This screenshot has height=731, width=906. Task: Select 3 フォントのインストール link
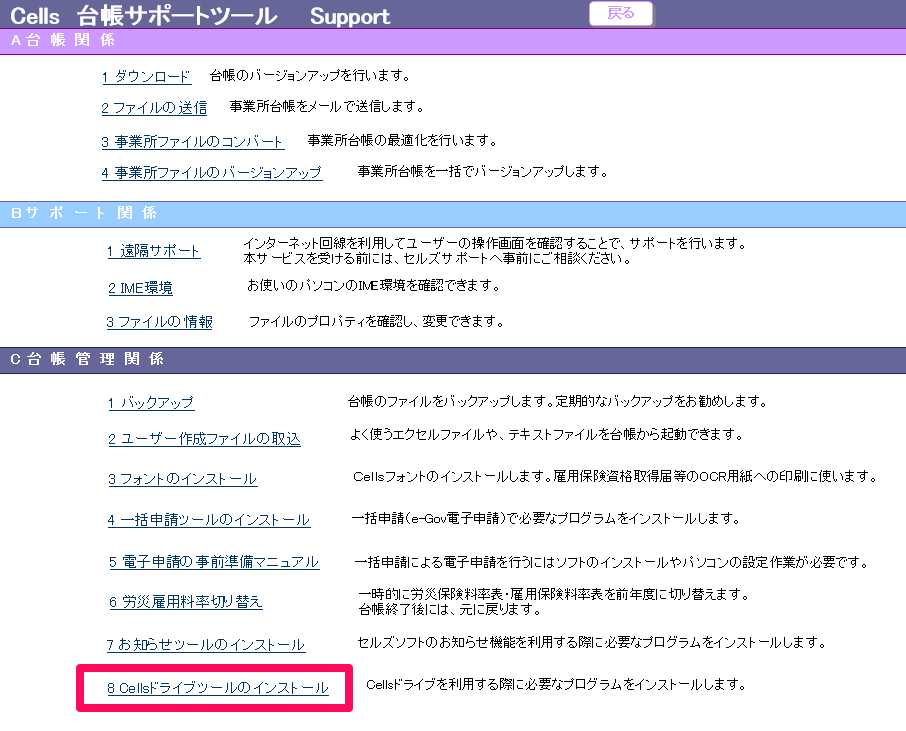(183, 479)
